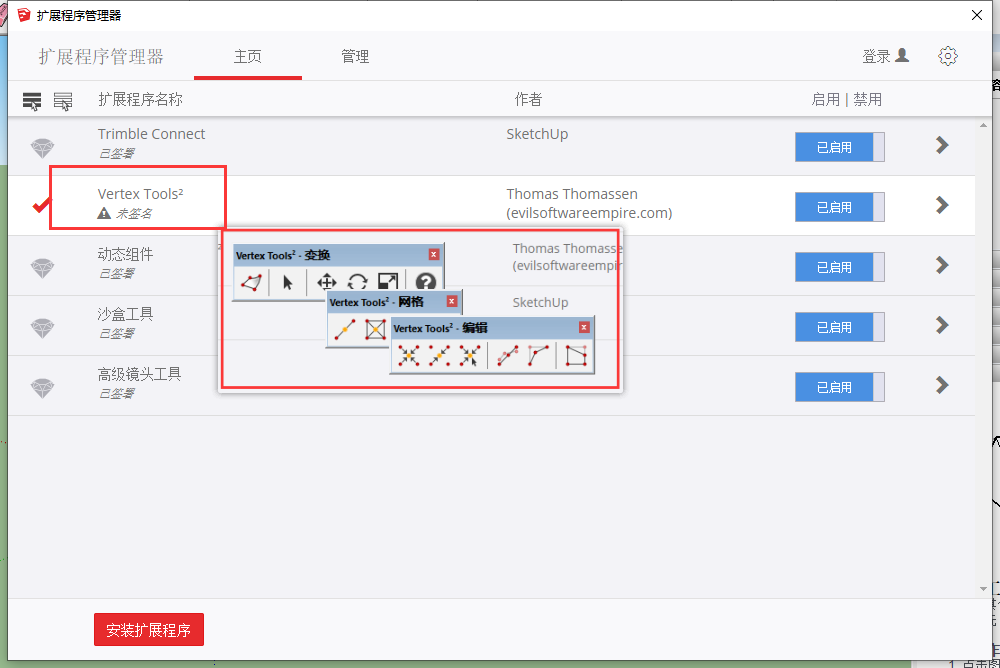Click the list scrollbar up arrow
Image resolution: width=1000 pixels, height=668 pixels.
coord(983,126)
